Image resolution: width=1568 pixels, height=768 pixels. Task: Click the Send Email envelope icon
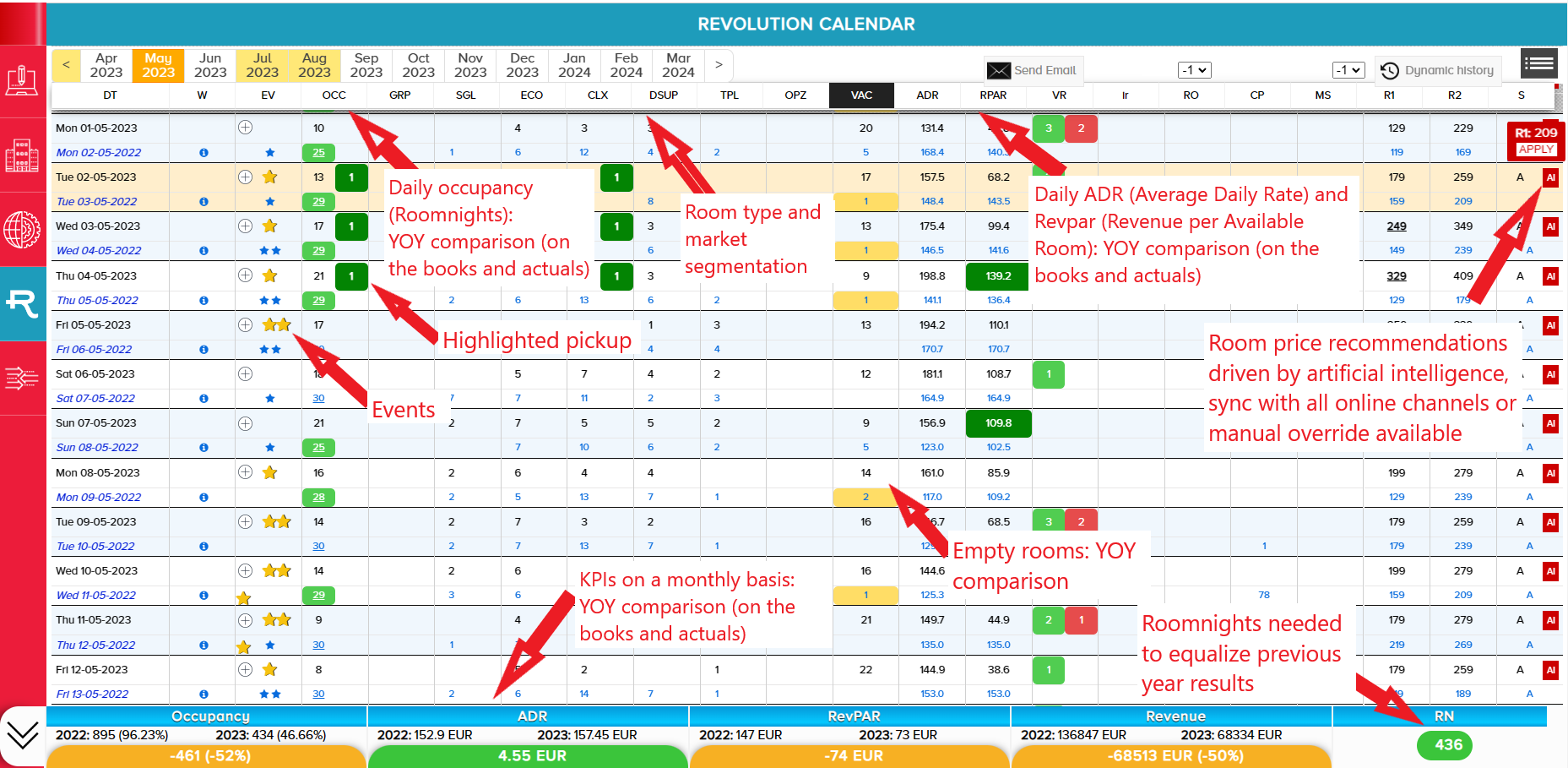click(x=999, y=70)
